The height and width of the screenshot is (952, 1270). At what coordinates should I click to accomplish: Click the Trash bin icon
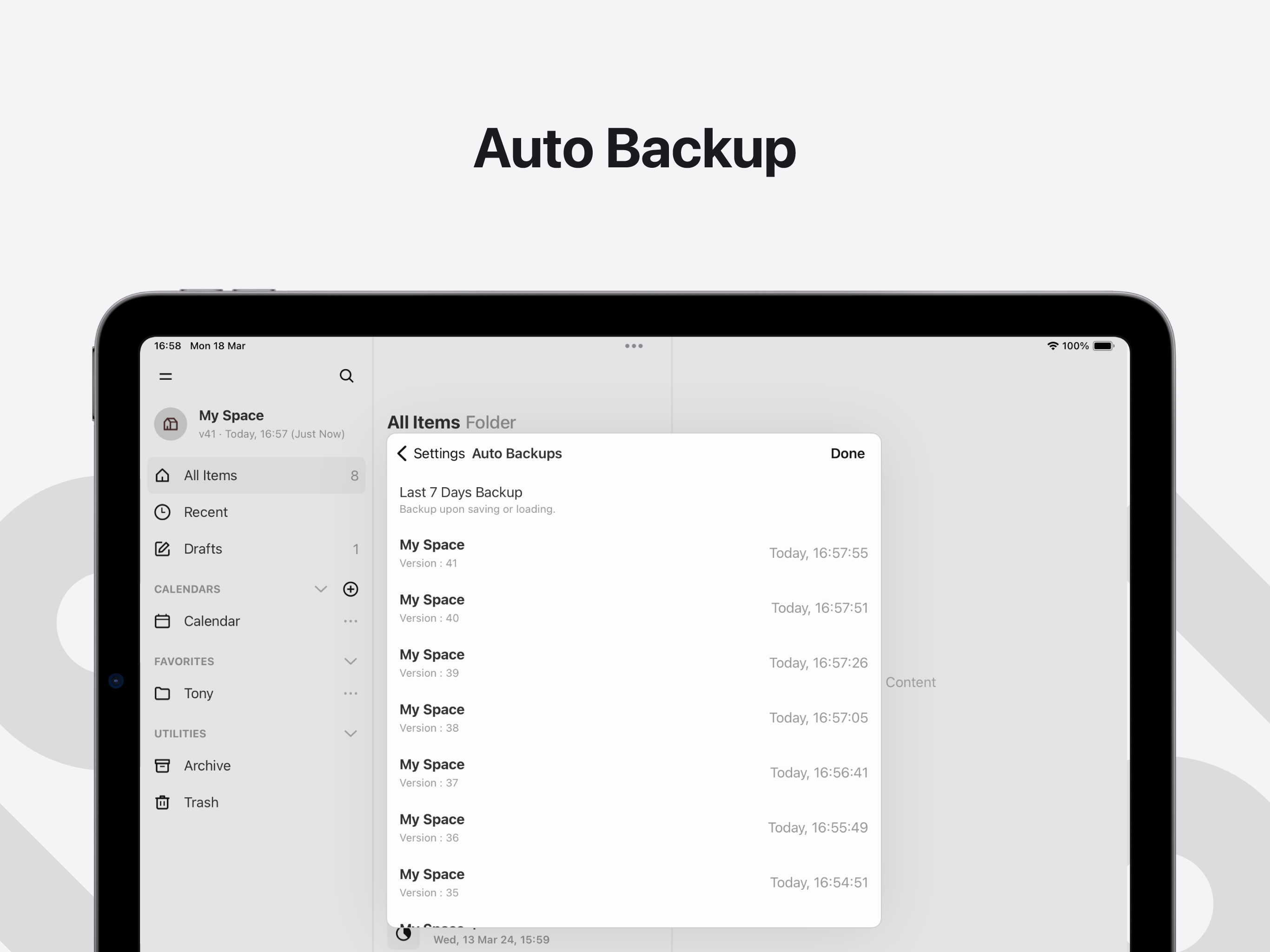[163, 802]
